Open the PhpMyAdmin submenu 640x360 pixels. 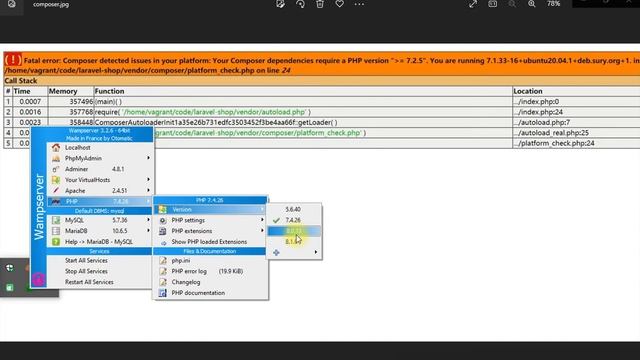click(x=100, y=158)
